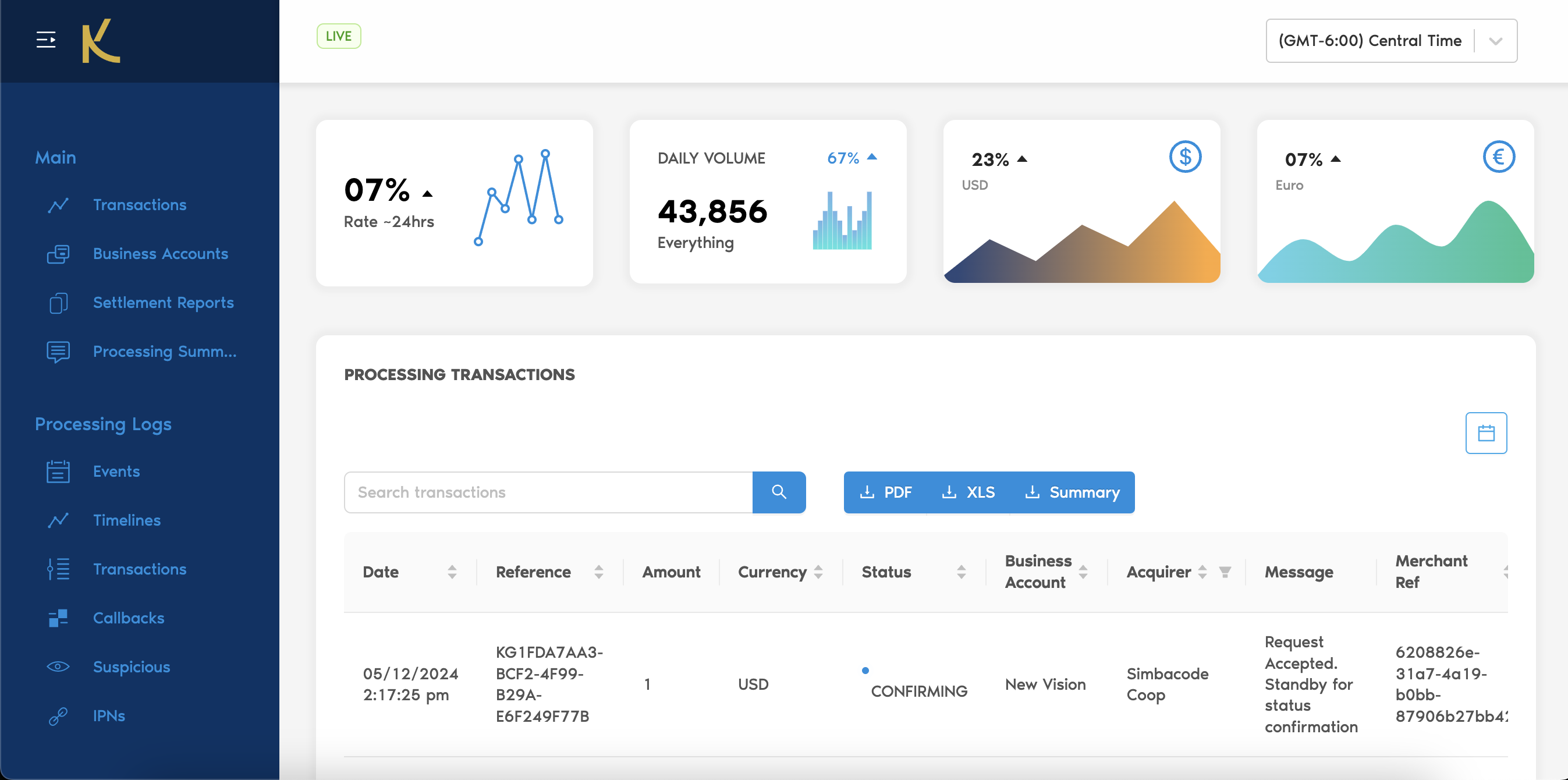Click the Callbacks sidebar icon
Screen dimensions: 1568x780
(58, 618)
